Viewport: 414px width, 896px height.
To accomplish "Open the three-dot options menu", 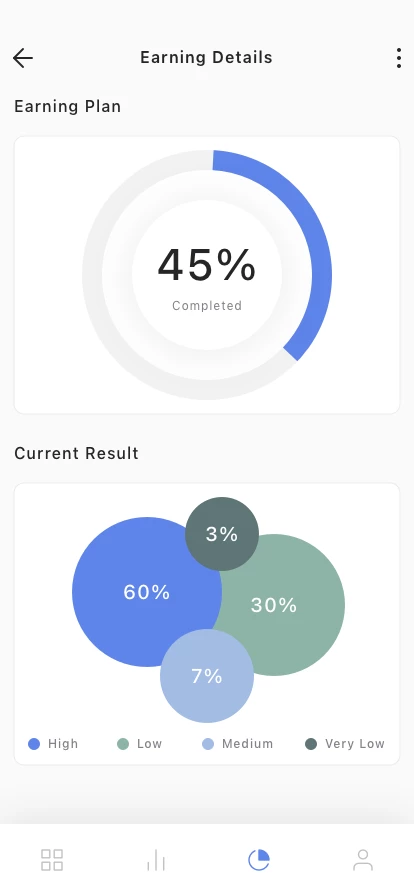I will tap(399, 58).
